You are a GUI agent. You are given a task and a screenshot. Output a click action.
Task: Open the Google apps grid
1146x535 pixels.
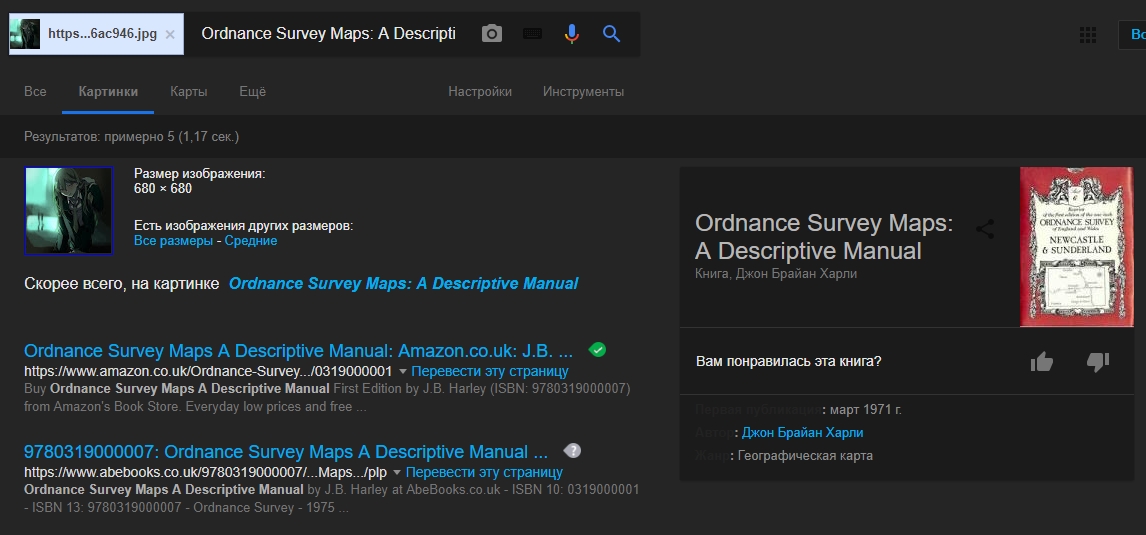pos(1088,35)
